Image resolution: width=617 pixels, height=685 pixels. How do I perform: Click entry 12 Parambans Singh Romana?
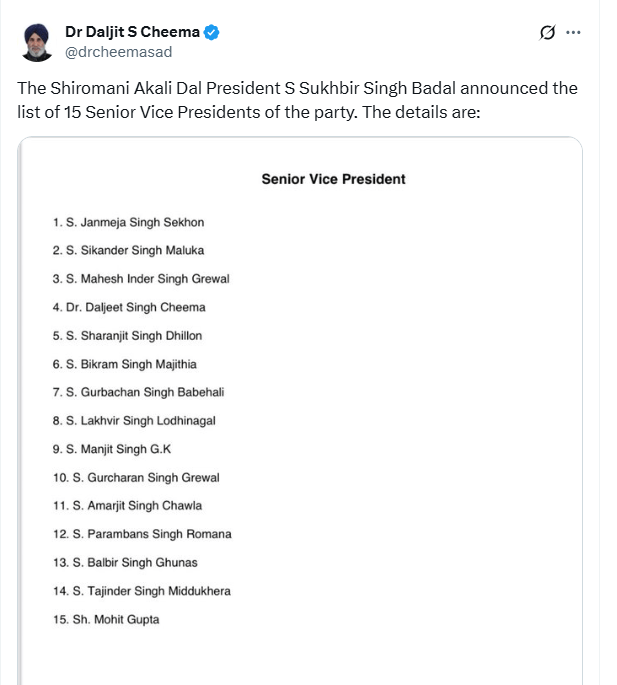pyautogui.click(x=142, y=534)
